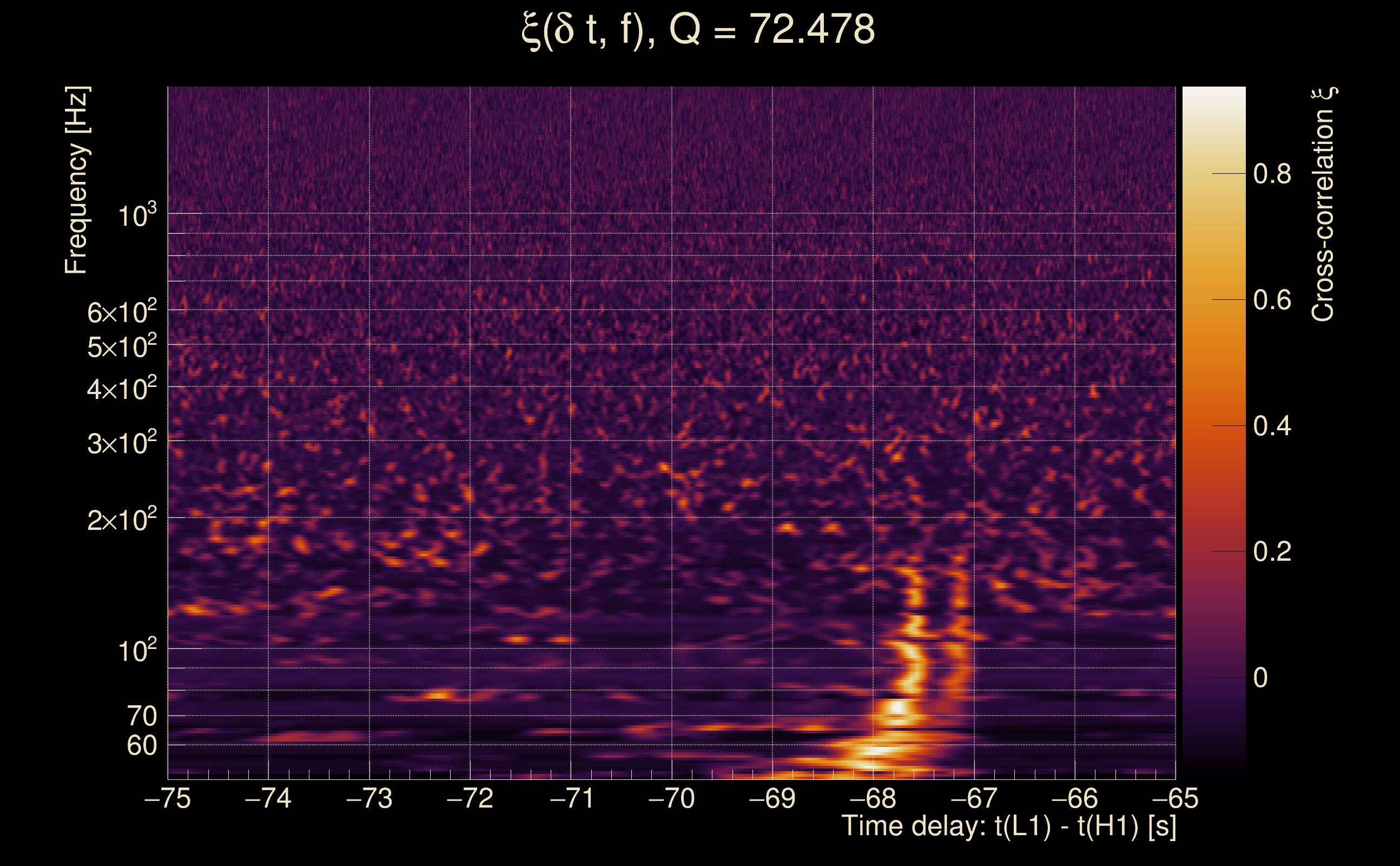Click the colorbar tick label 0.2
The height and width of the screenshot is (866, 1400).
click(x=1272, y=552)
